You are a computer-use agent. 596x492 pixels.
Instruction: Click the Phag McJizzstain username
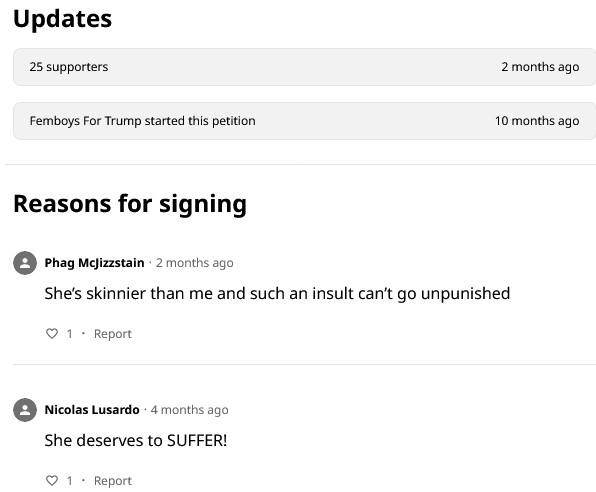click(x=94, y=263)
